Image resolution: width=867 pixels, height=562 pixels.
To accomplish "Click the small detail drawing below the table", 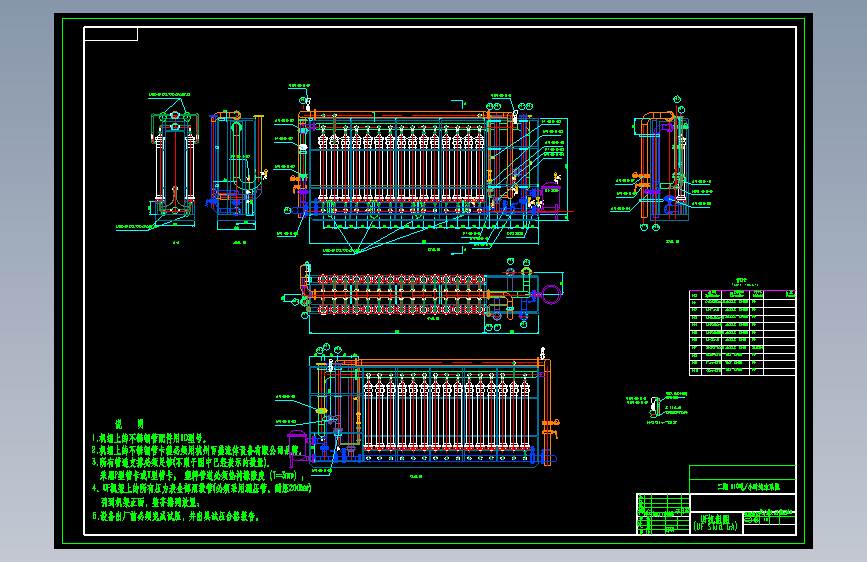I will coord(658,408).
